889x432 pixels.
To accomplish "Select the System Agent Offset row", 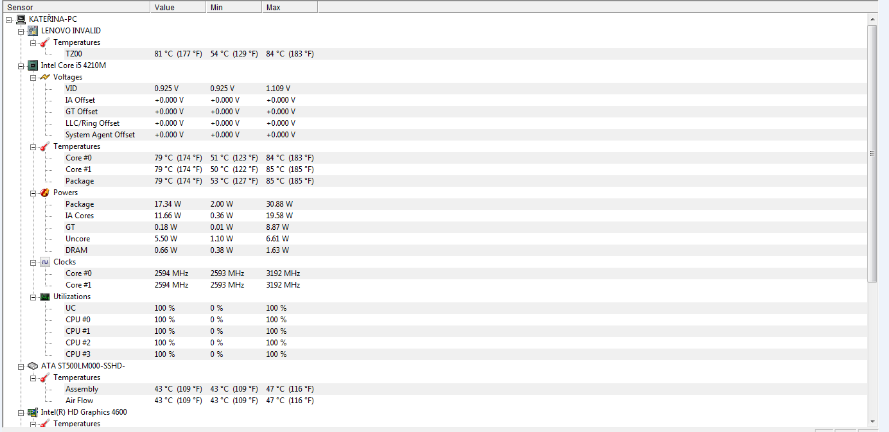I will [x=100, y=134].
